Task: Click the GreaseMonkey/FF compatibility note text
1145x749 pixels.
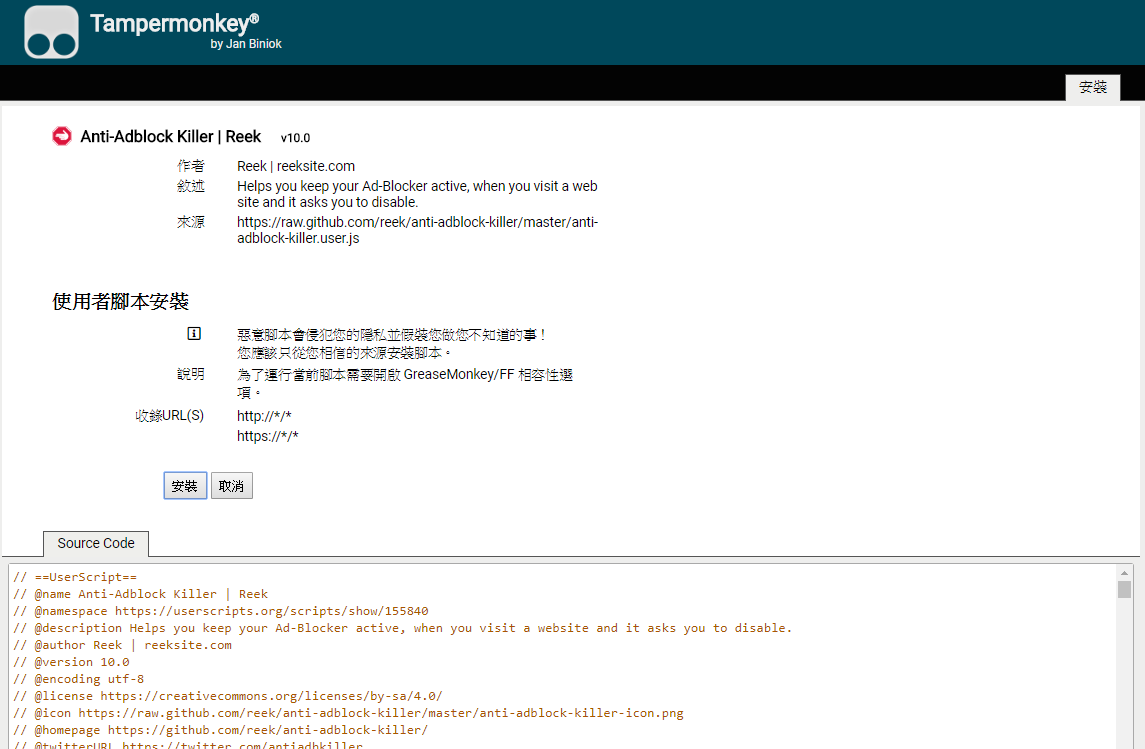Action: [x=405, y=383]
